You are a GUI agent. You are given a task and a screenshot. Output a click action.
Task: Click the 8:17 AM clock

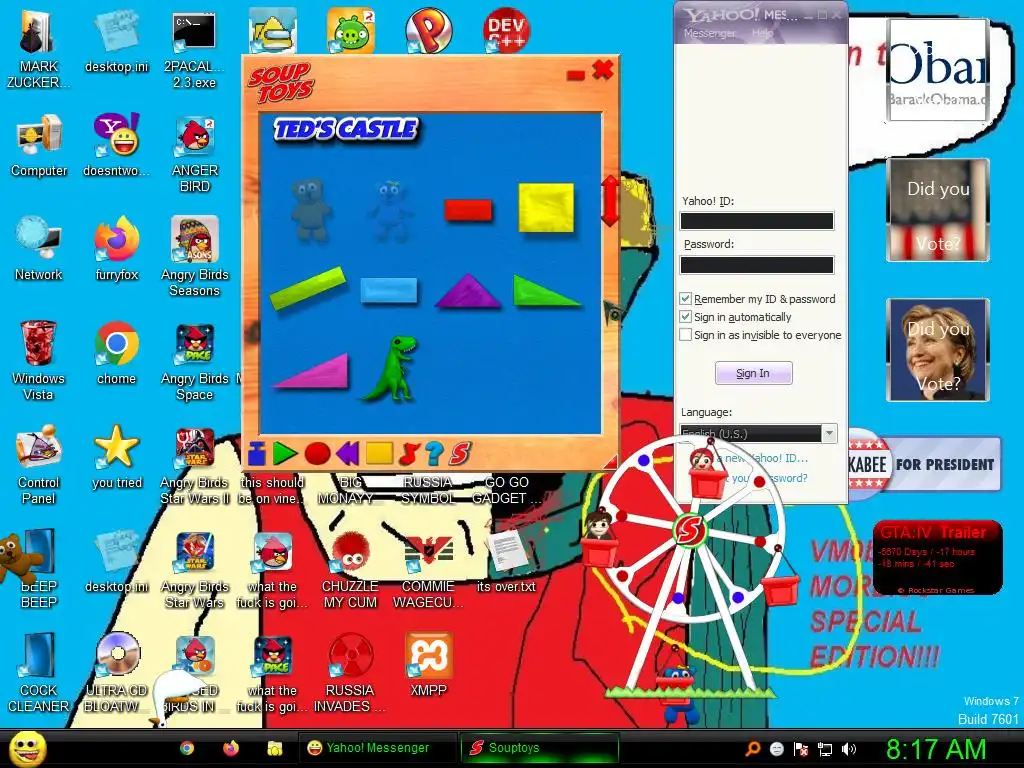(935, 749)
